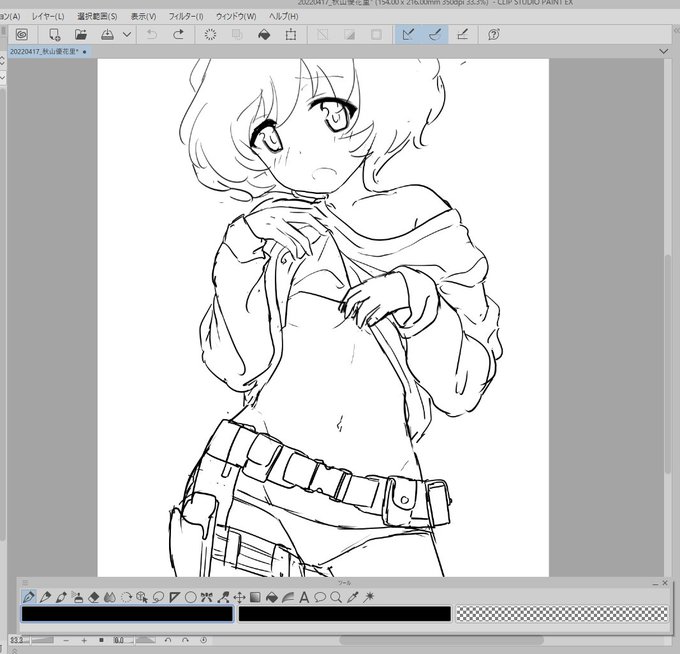Select the Contour line paint tool

click(x=288, y=597)
